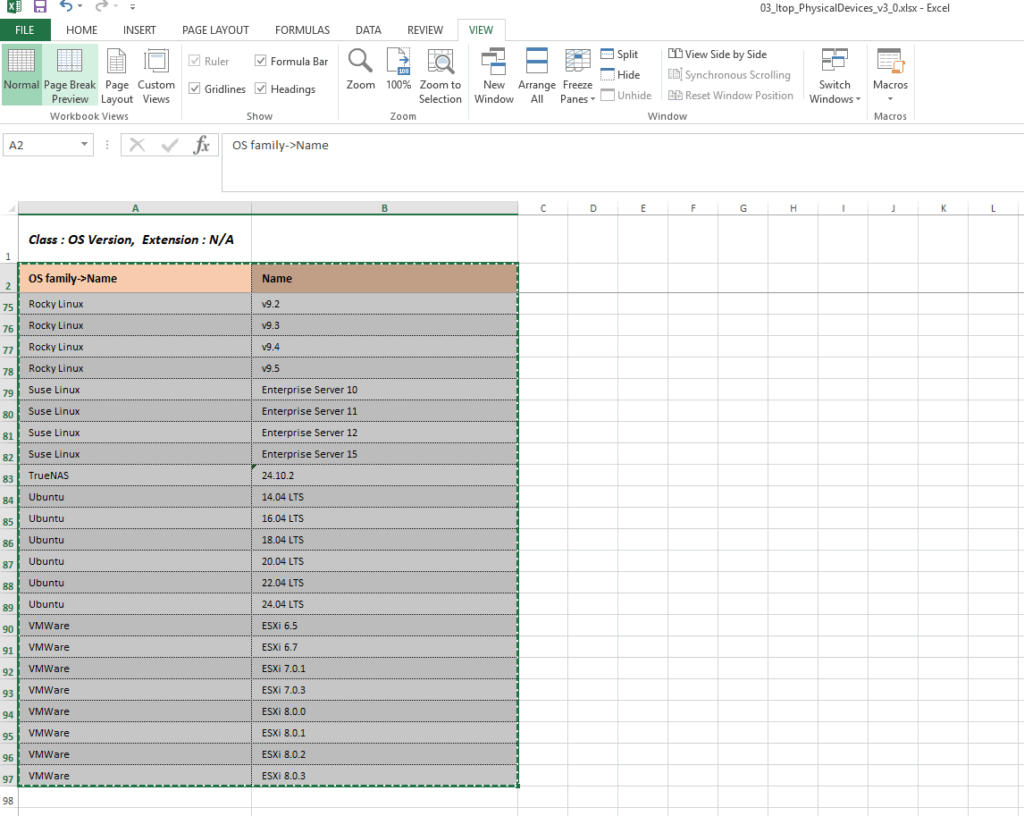1024x816 pixels.
Task: Open the FILE menu
Action: 25,30
